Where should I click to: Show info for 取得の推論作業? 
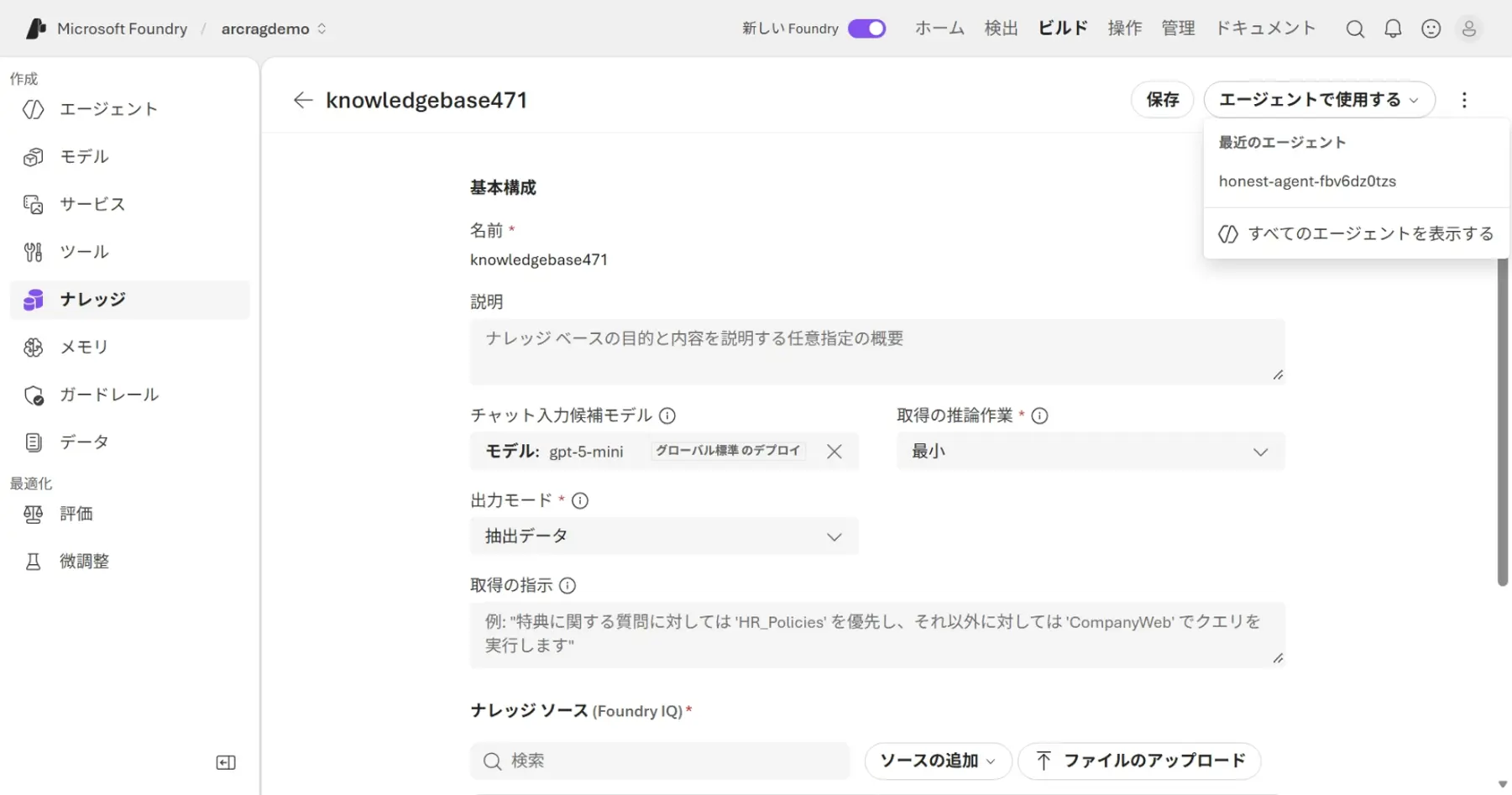[x=1039, y=416]
